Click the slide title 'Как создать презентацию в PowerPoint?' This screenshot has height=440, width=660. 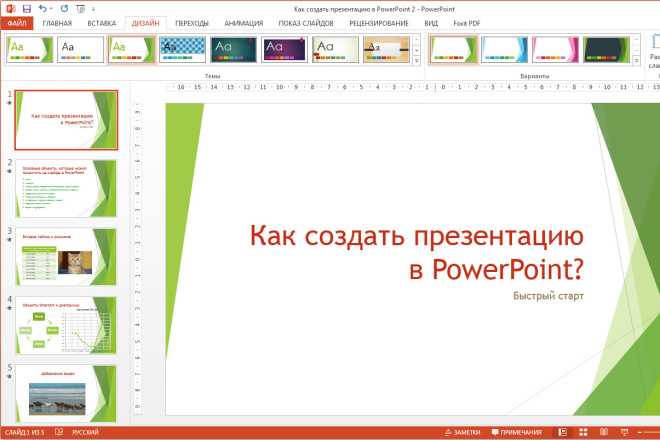(417, 252)
